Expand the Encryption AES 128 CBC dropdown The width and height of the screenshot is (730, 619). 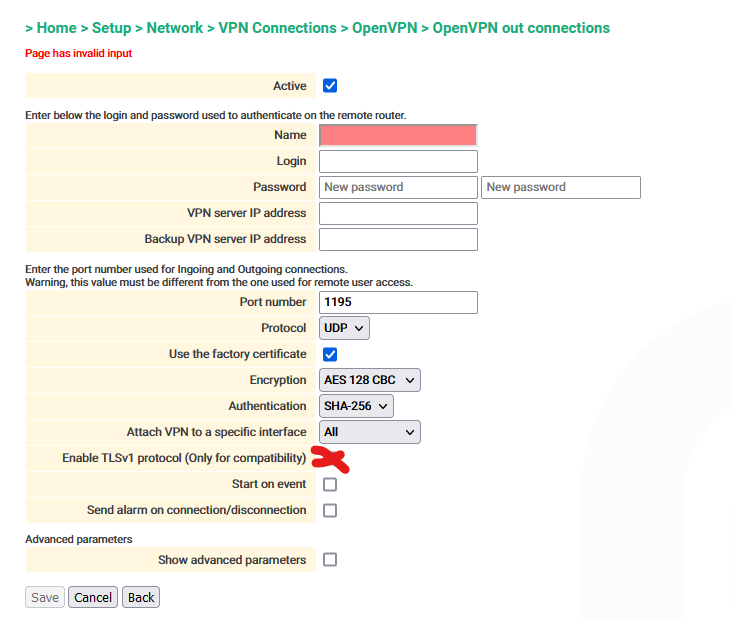pos(370,380)
